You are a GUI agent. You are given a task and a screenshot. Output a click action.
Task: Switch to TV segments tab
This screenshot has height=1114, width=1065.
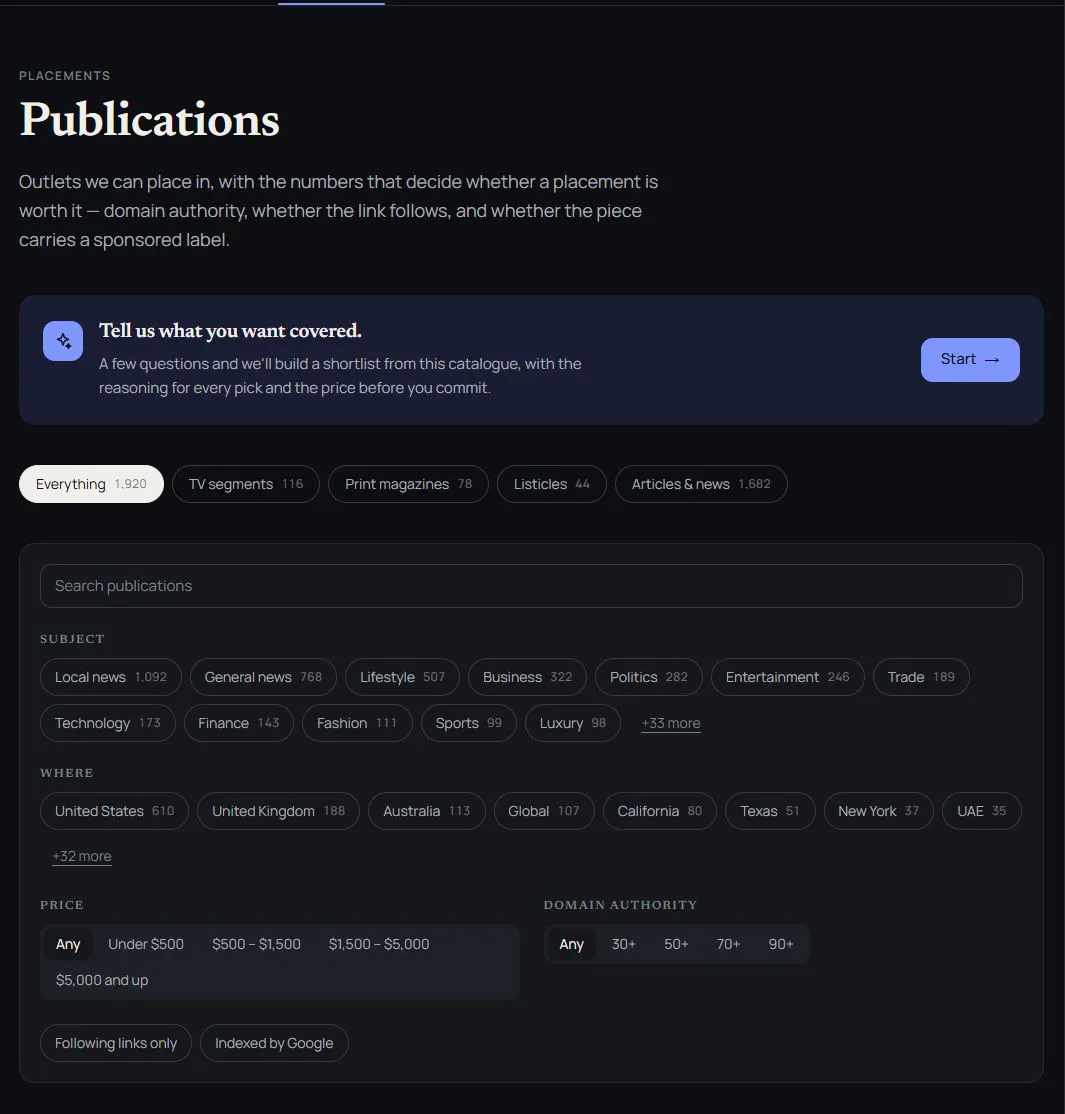click(x=246, y=484)
